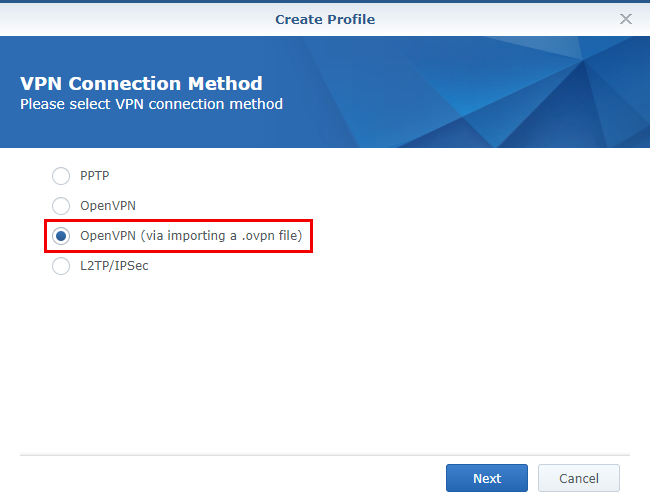Pick the L2TP/IPSec radio button
650x500 pixels.
pos(61,266)
